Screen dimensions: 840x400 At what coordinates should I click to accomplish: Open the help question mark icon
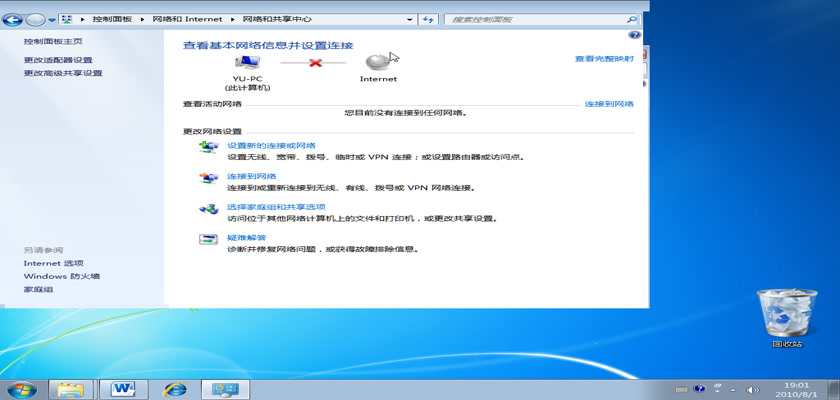634,35
